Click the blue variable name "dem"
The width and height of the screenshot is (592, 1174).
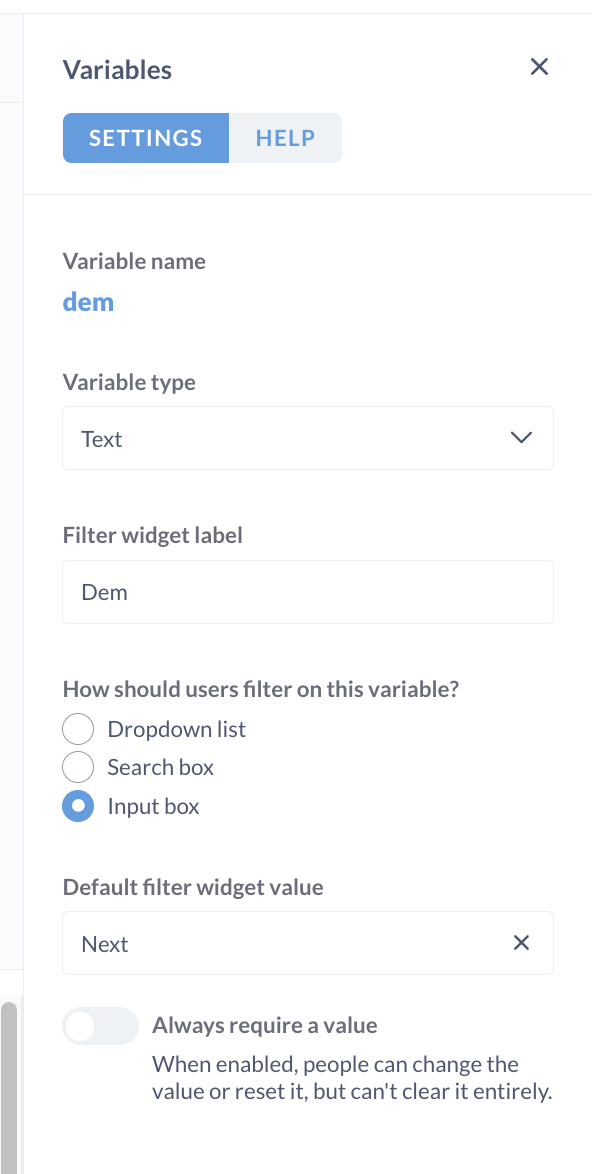88,302
